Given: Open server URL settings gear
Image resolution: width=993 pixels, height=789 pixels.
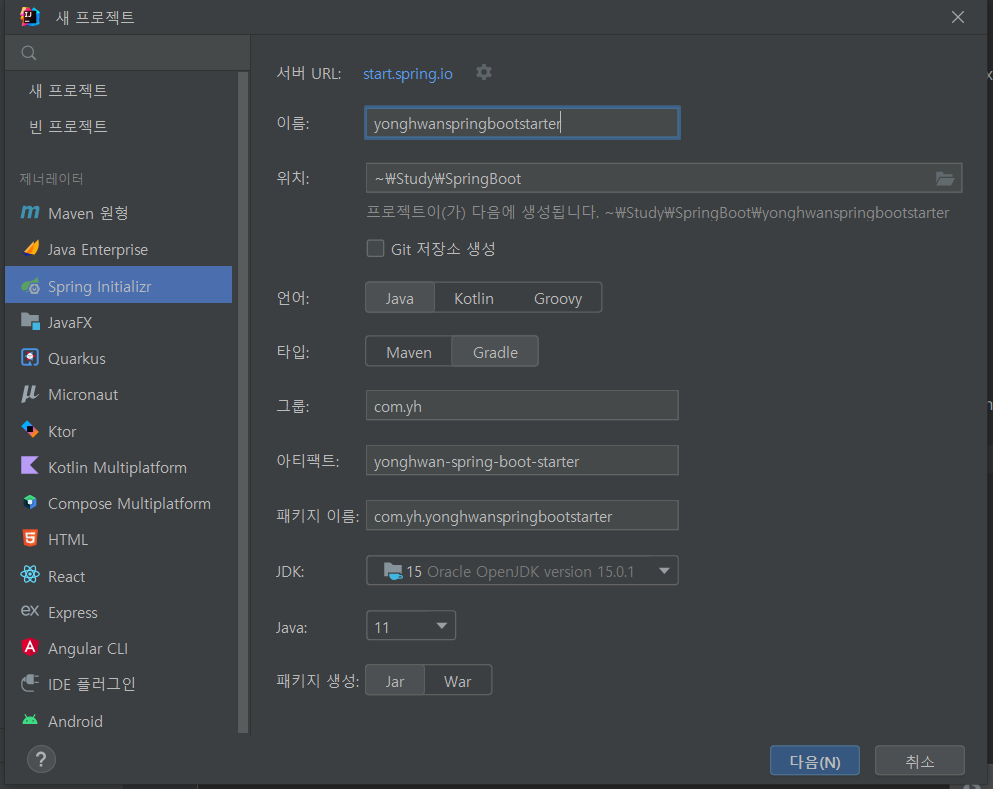Looking at the screenshot, I should (x=484, y=73).
